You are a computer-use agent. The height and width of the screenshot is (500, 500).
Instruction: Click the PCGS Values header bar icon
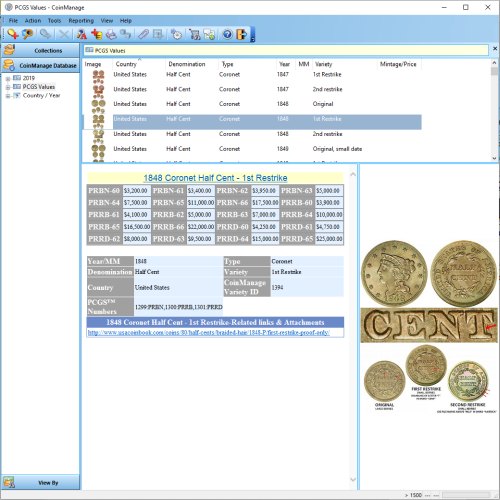(89, 50)
